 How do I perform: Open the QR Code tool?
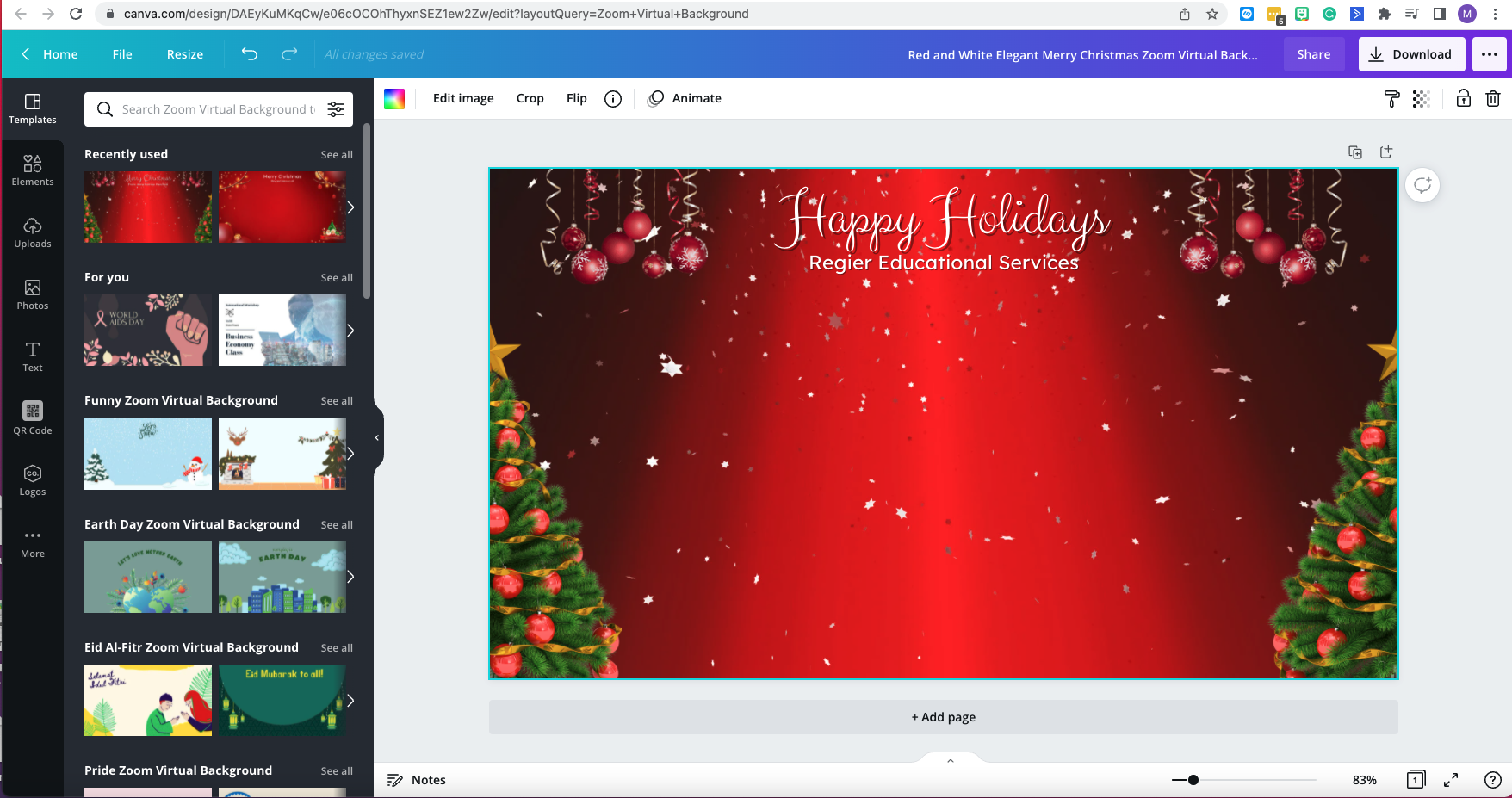33,418
